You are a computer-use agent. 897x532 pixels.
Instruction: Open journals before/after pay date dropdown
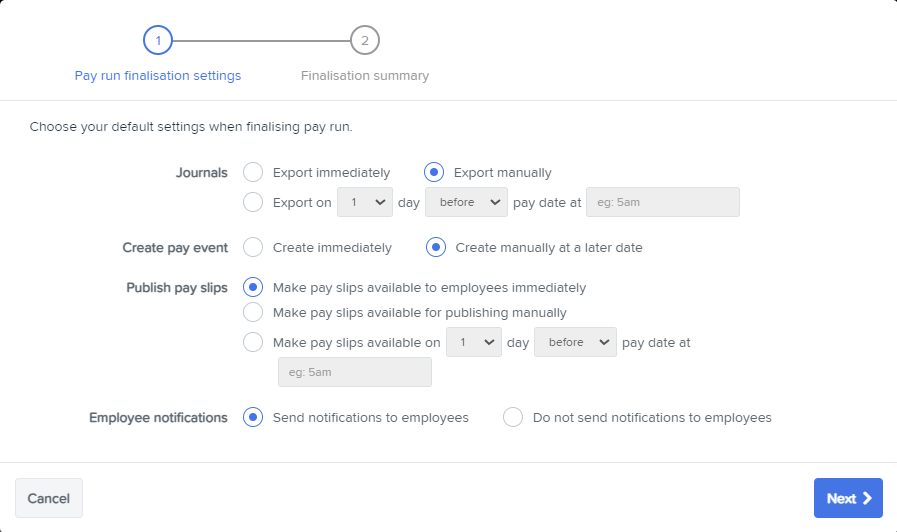[x=466, y=202]
